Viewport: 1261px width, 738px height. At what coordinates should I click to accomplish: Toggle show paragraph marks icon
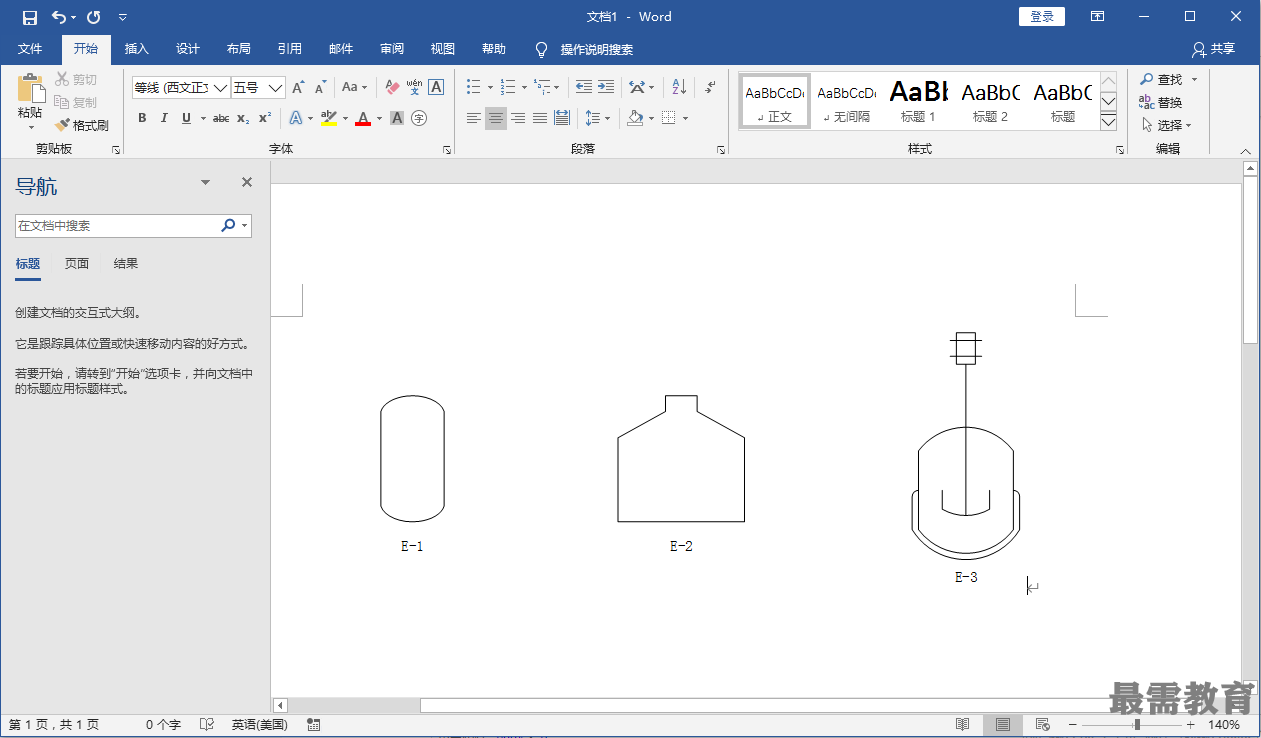[710, 88]
